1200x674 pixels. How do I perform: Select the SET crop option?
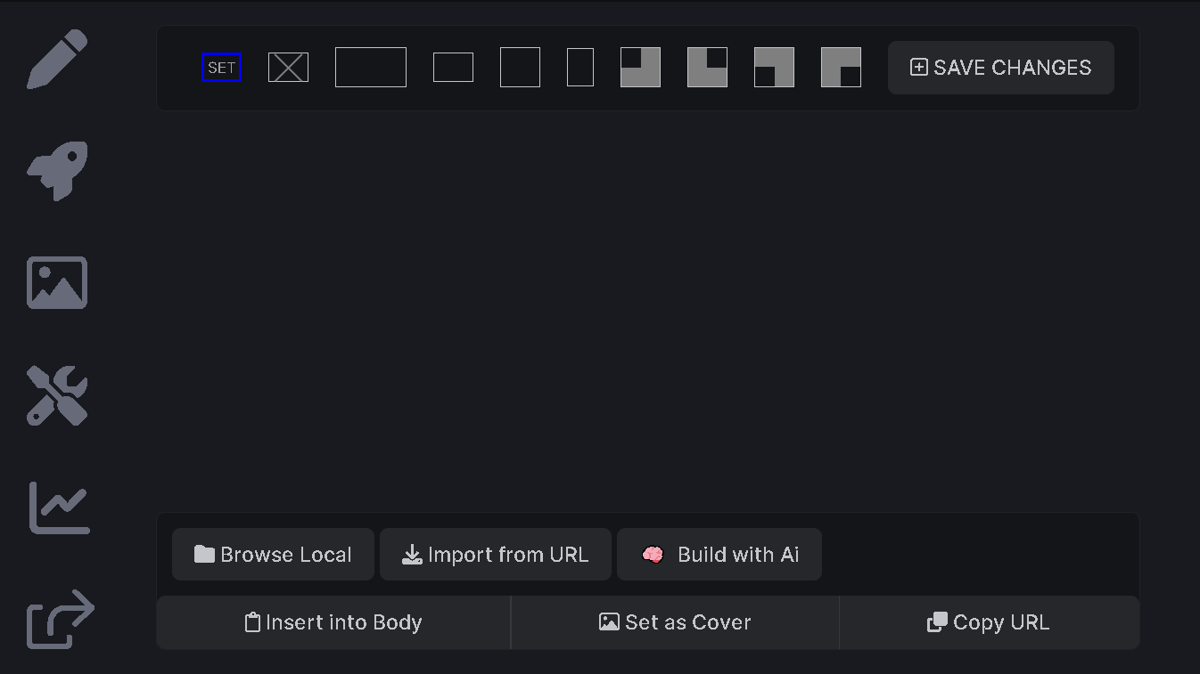[221, 67]
